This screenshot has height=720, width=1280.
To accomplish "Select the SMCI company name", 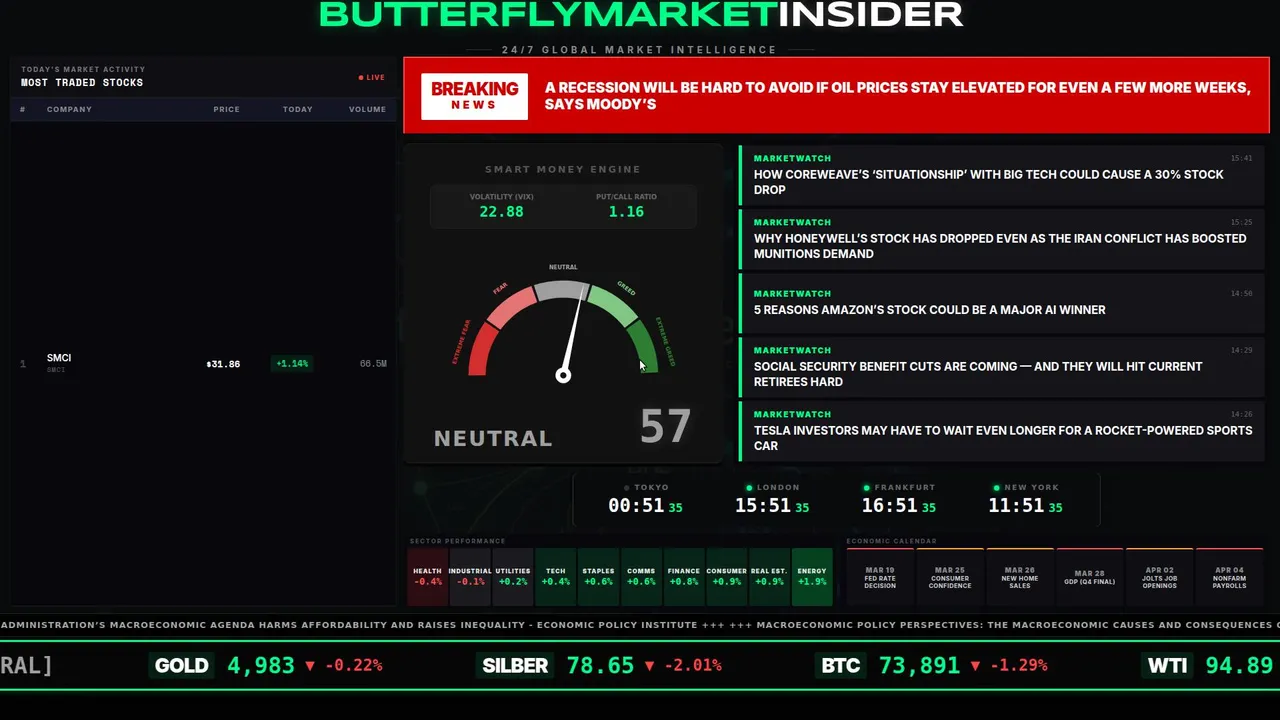I will tap(59, 358).
